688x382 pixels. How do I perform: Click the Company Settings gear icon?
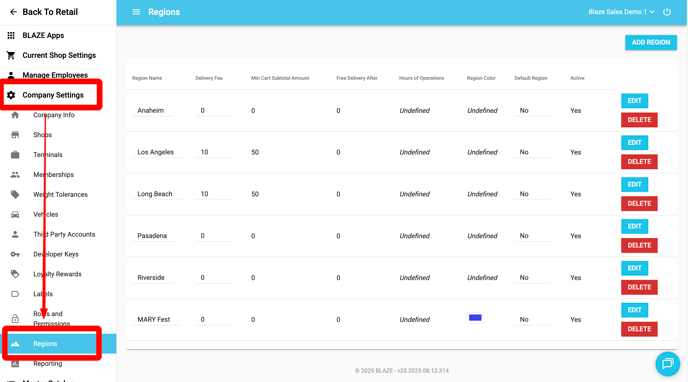click(11, 95)
